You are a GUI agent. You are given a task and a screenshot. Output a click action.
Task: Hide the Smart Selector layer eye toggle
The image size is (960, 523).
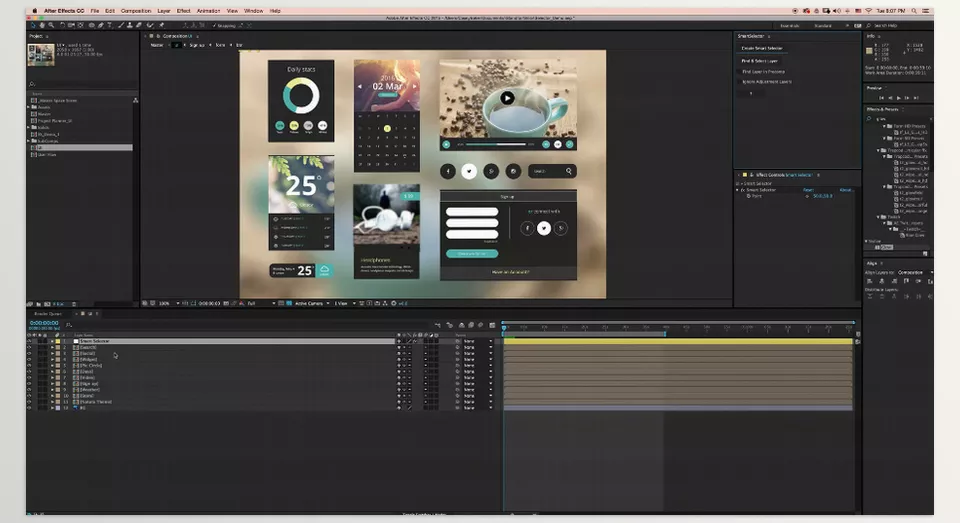[29, 341]
